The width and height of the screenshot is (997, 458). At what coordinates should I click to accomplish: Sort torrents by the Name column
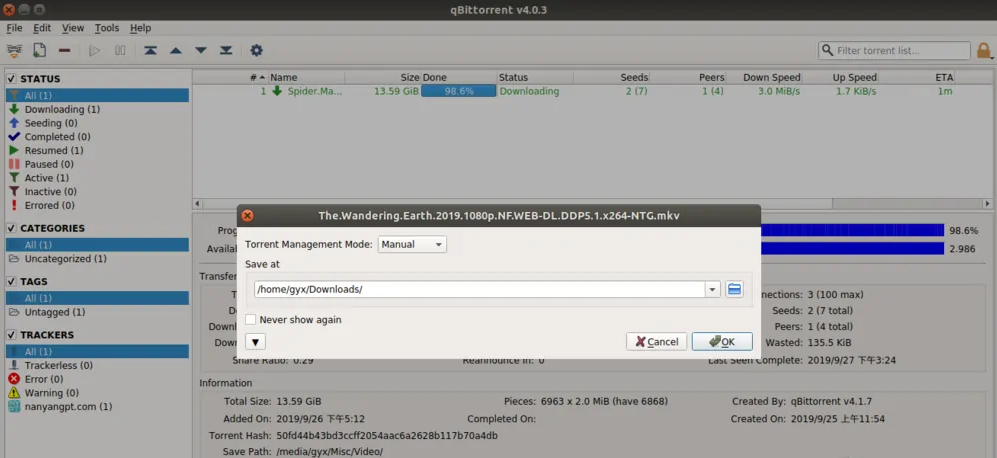pyautogui.click(x=284, y=78)
